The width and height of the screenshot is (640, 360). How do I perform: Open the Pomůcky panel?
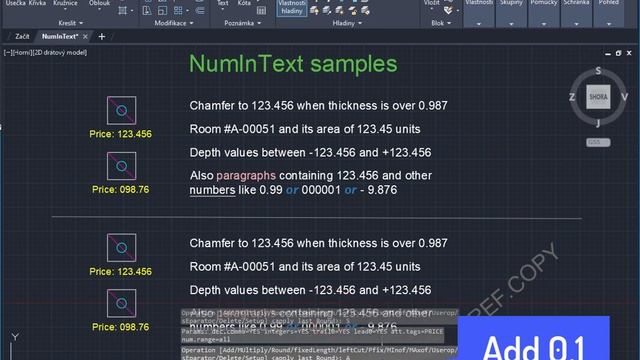(x=544, y=13)
